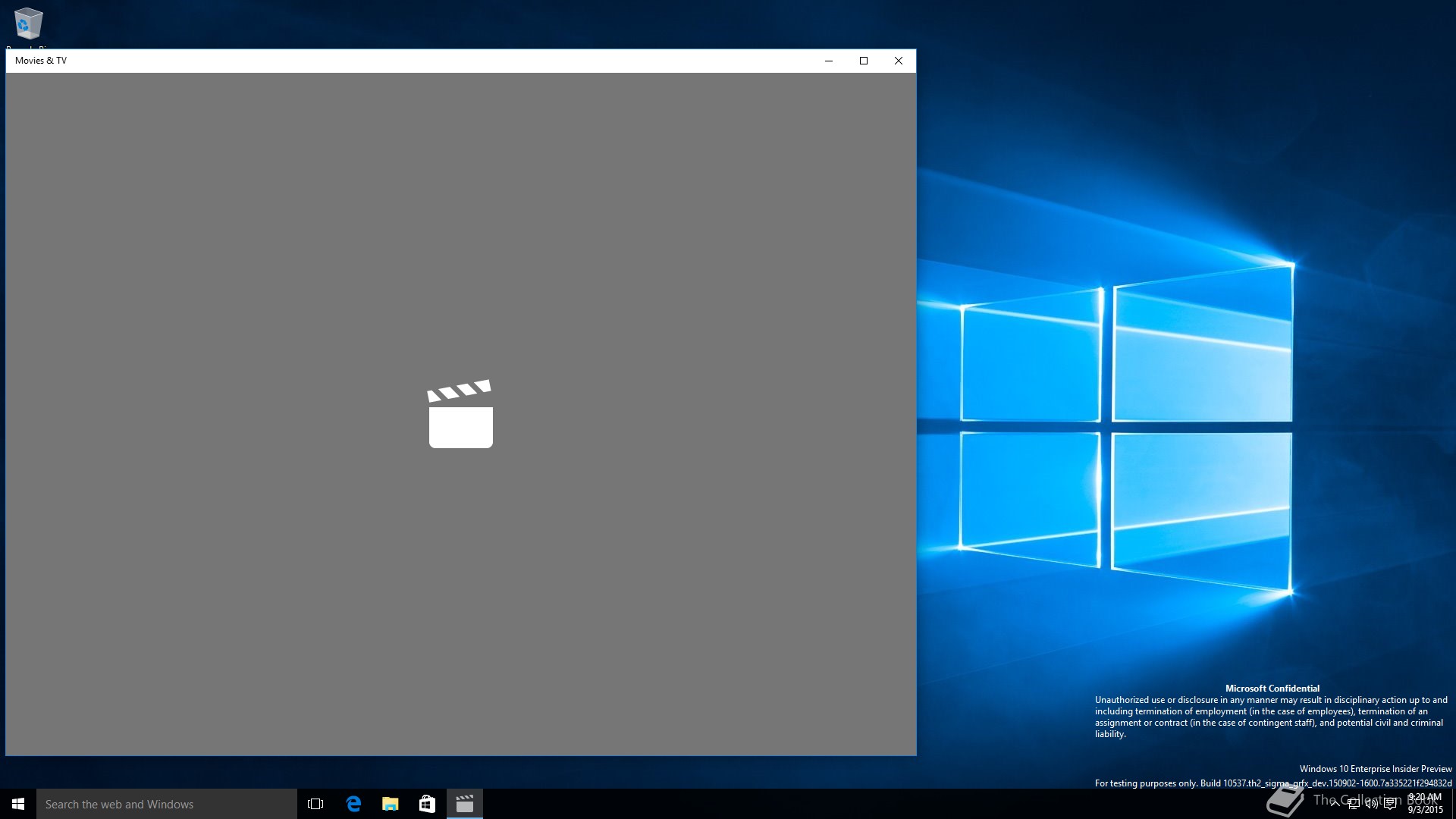Select the Movies & TV taskbar icon
Viewport: 1456px width, 819px height.
465,804
